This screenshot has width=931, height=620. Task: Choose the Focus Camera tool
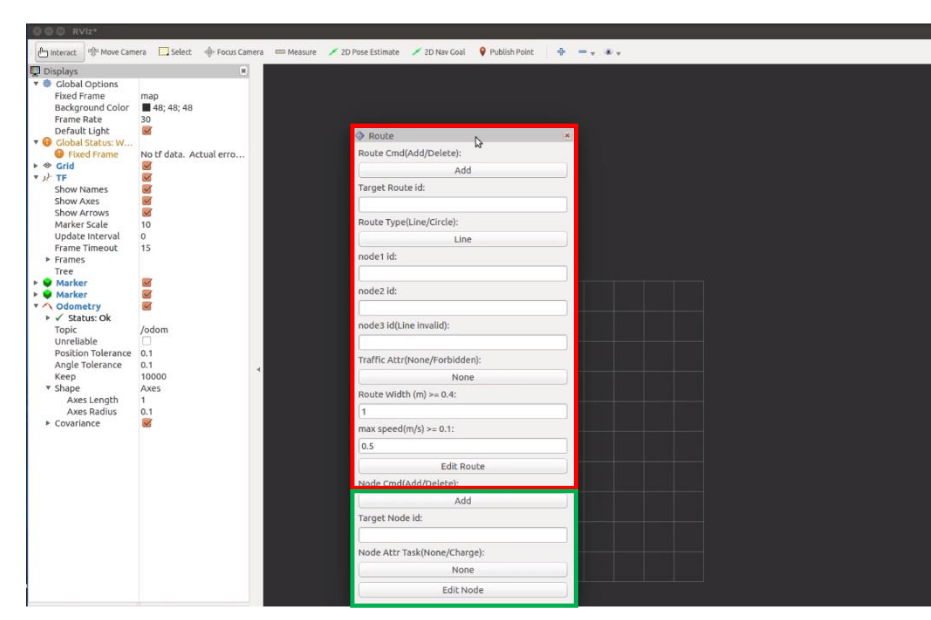click(x=234, y=52)
